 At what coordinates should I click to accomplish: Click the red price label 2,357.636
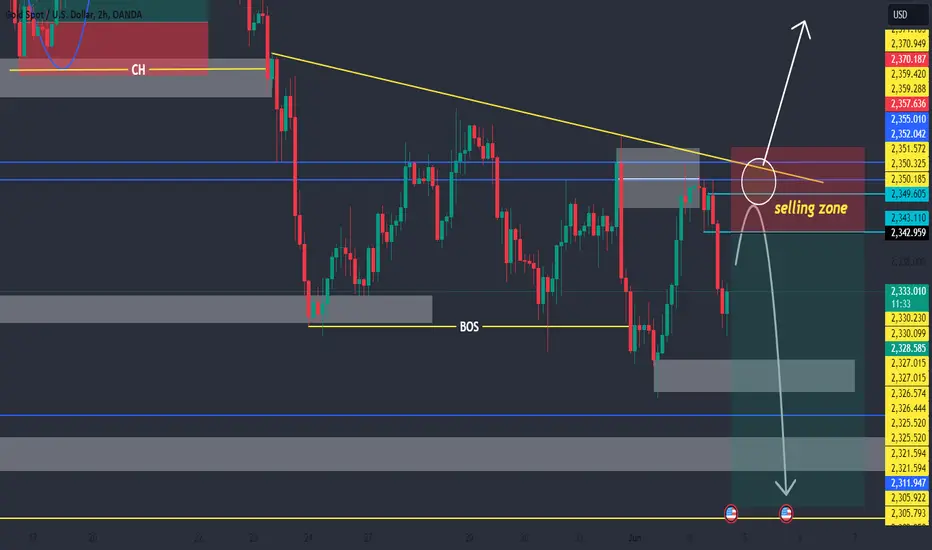tap(907, 103)
